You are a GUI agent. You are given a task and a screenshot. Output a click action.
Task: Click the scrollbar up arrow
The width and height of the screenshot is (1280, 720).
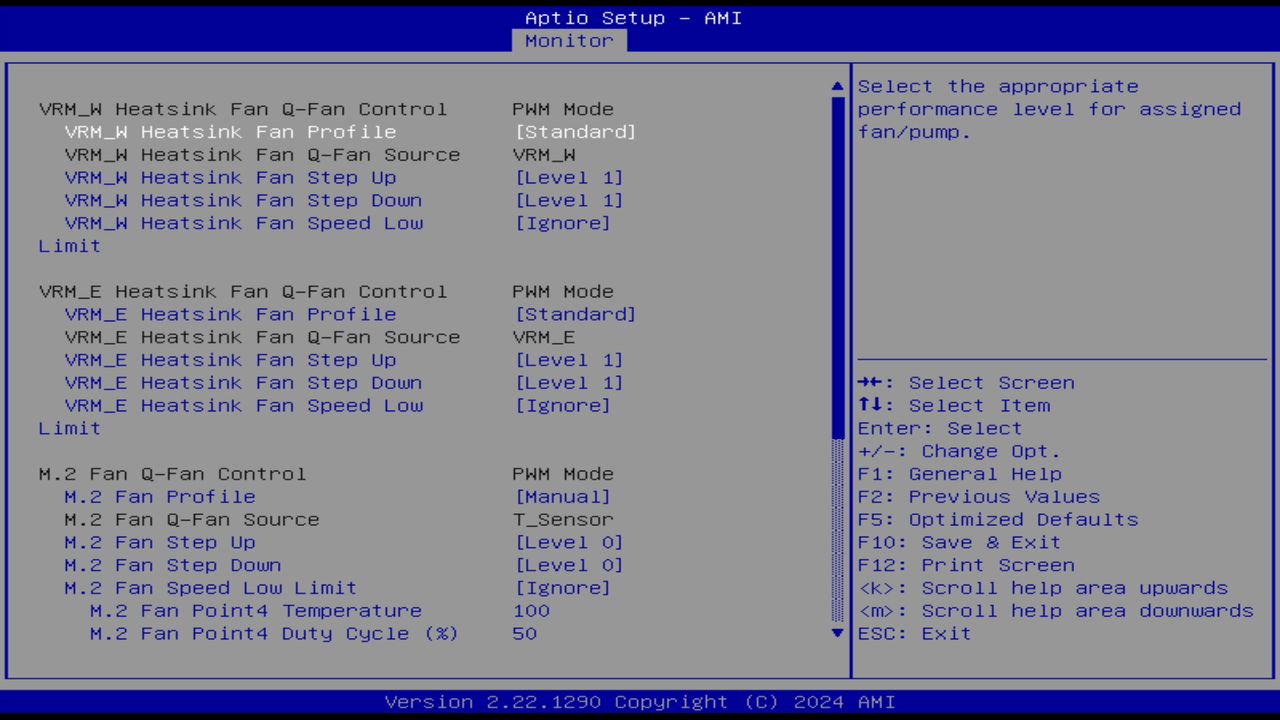[838, 87]
